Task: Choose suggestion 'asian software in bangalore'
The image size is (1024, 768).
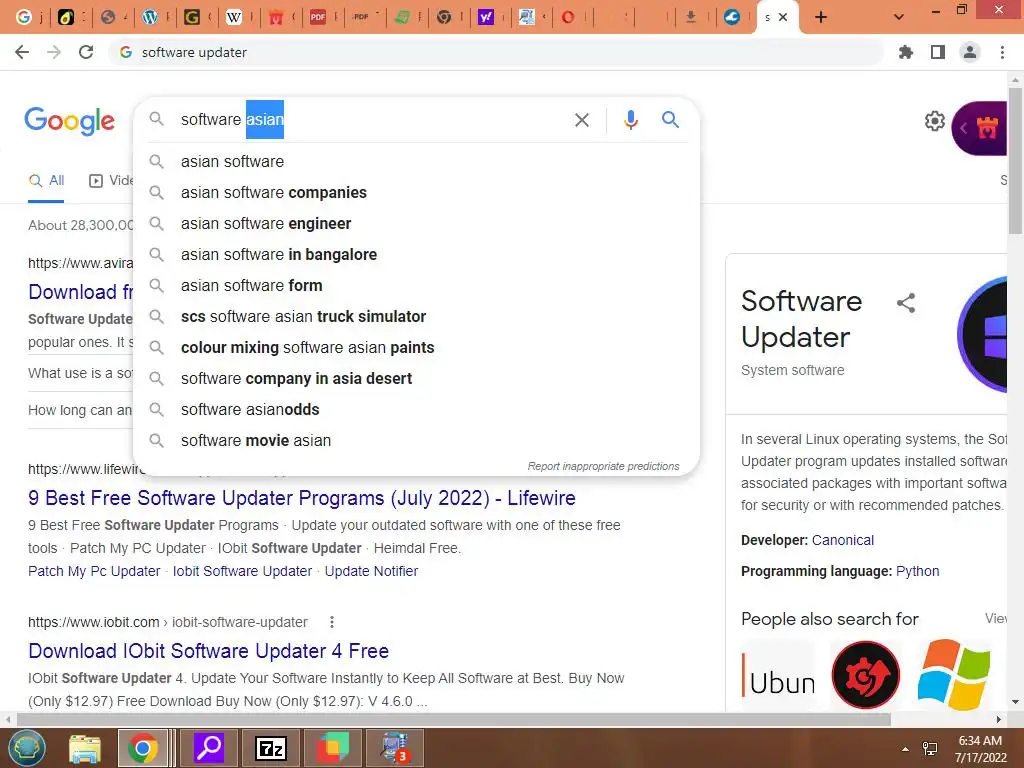Action: click(416, 255)
